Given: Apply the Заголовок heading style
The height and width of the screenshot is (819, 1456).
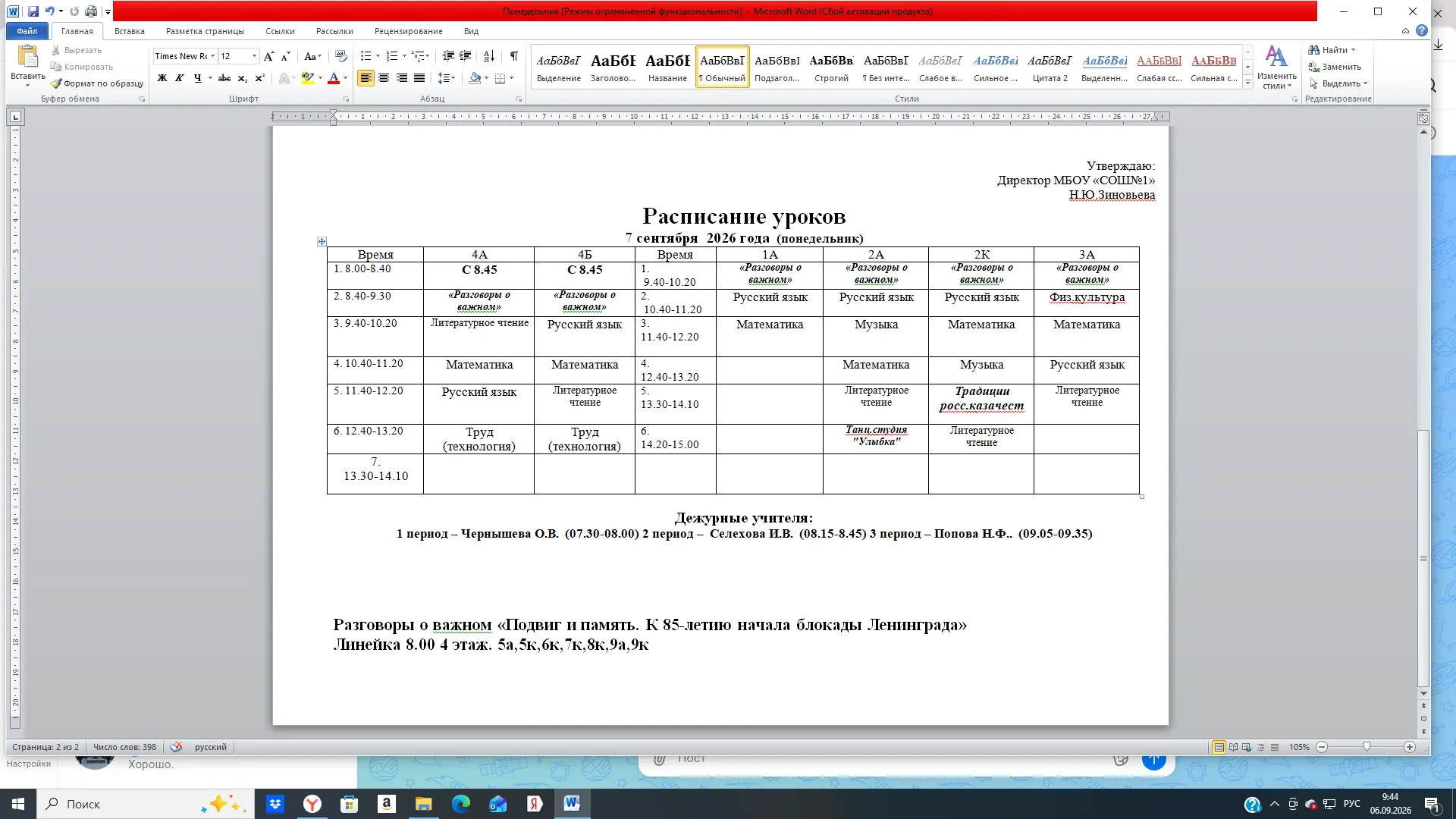Looking at the screenshot, I should (613, 67).
